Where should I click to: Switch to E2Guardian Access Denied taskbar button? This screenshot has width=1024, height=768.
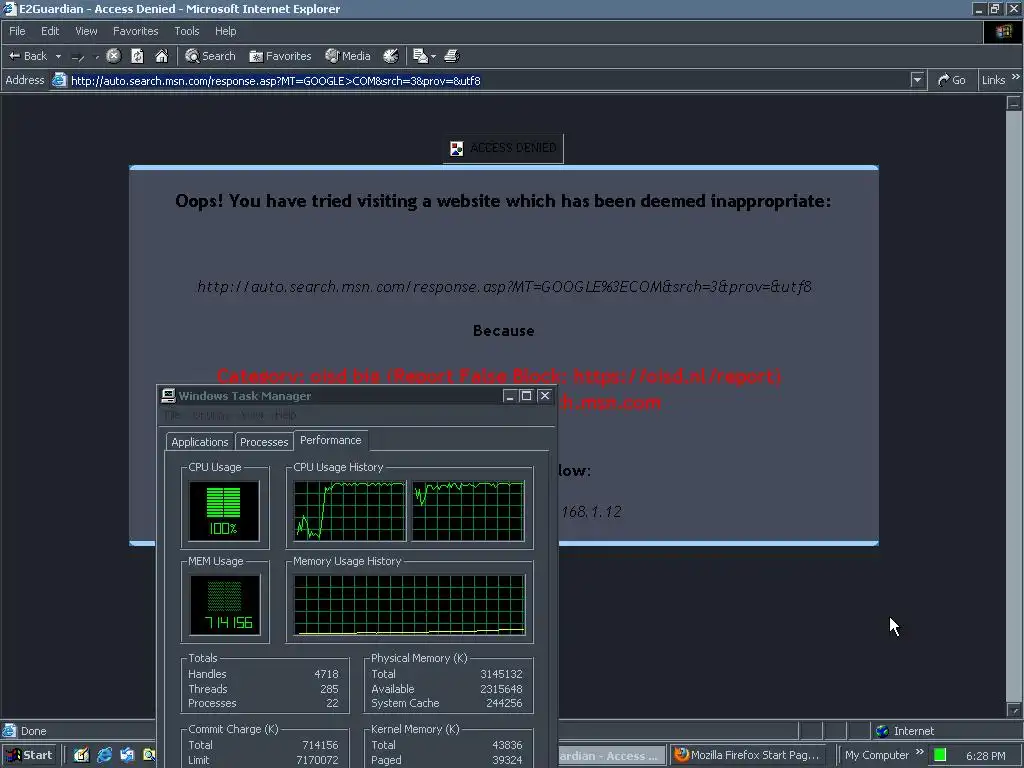tap(611, 756)
